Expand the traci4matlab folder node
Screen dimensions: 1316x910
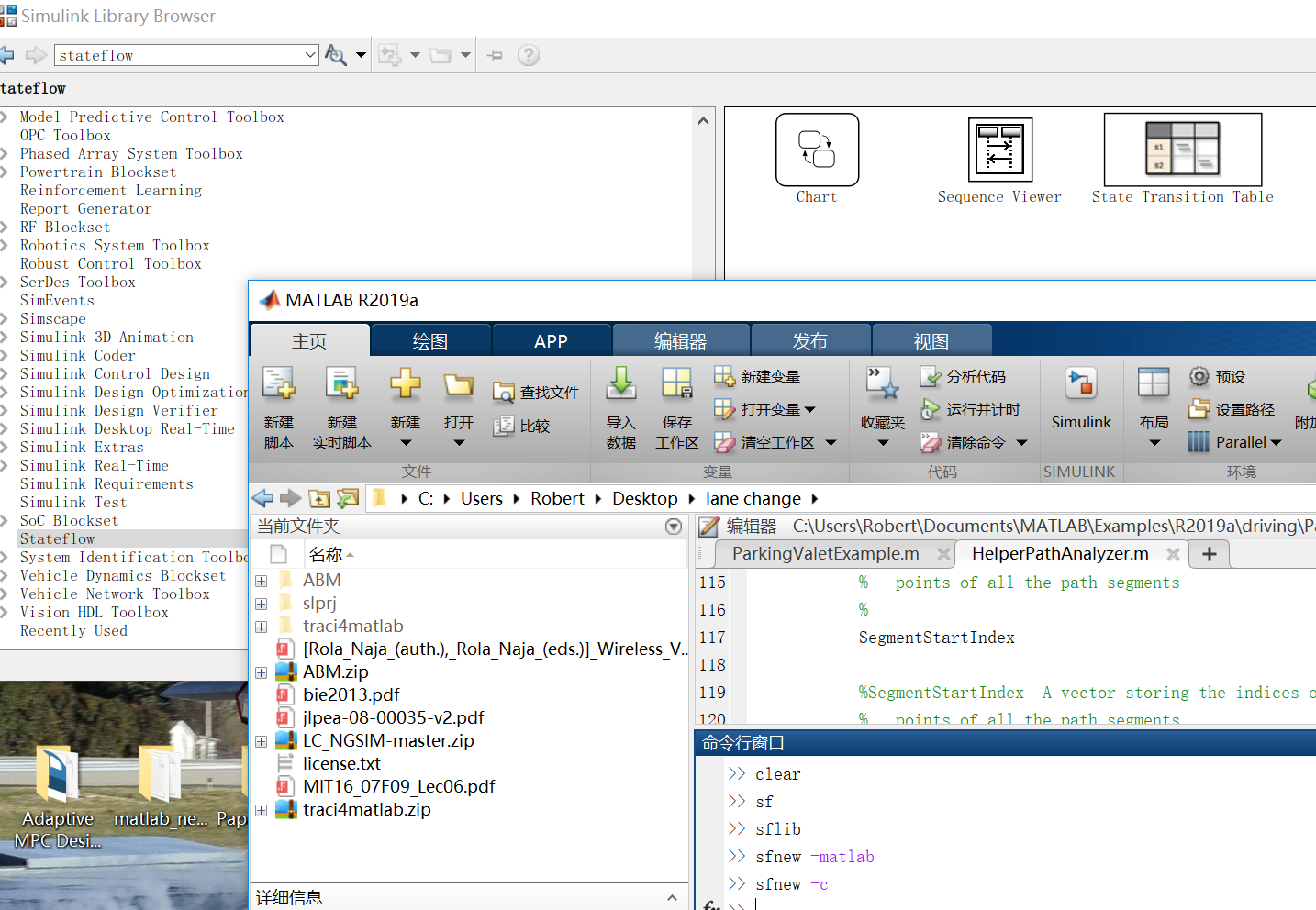pyautogui.click(x=262, y=627)
